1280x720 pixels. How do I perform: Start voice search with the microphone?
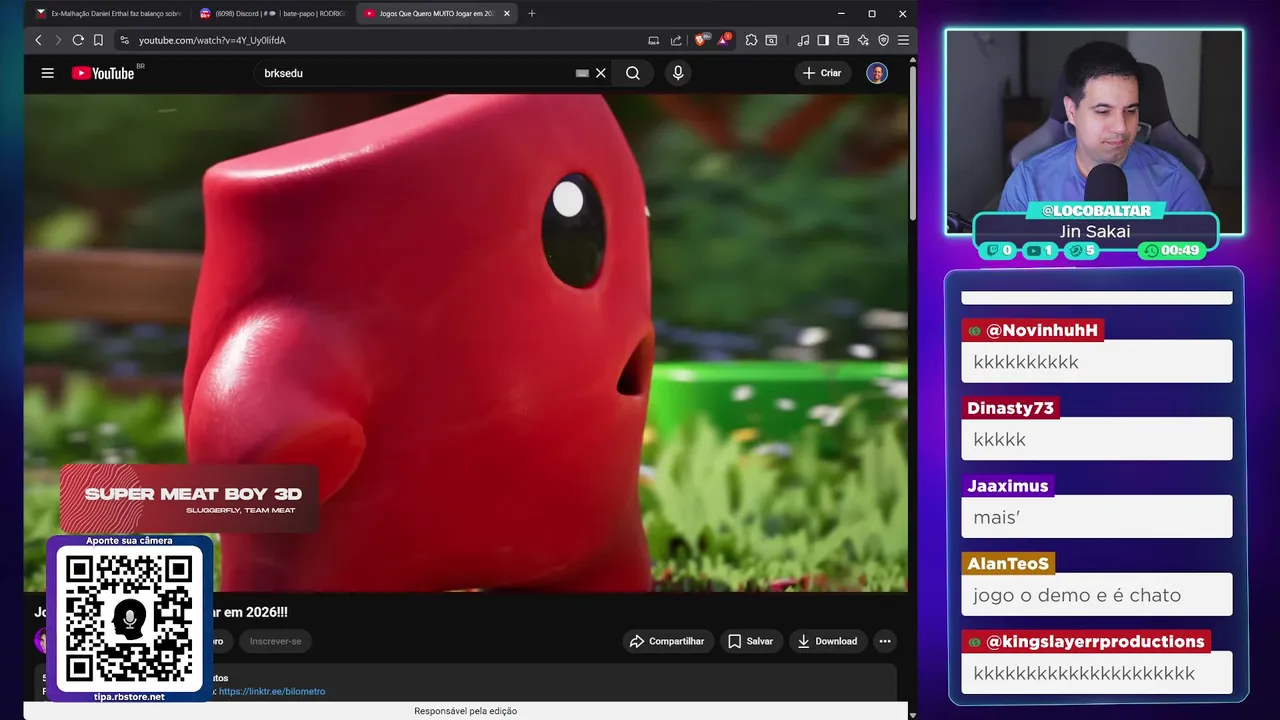coord(678,73)
